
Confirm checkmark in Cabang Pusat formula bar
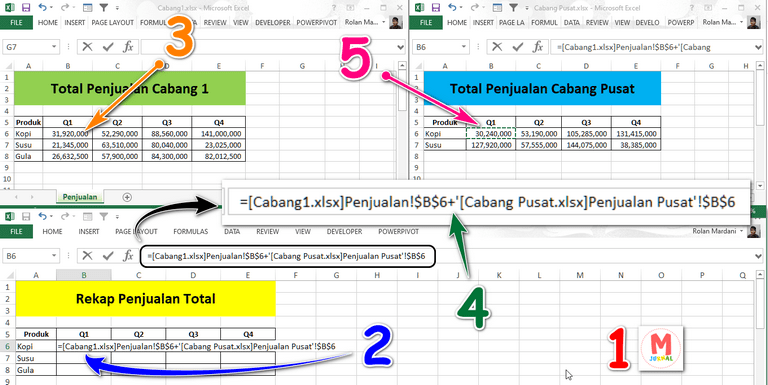[x=518, y=47]
